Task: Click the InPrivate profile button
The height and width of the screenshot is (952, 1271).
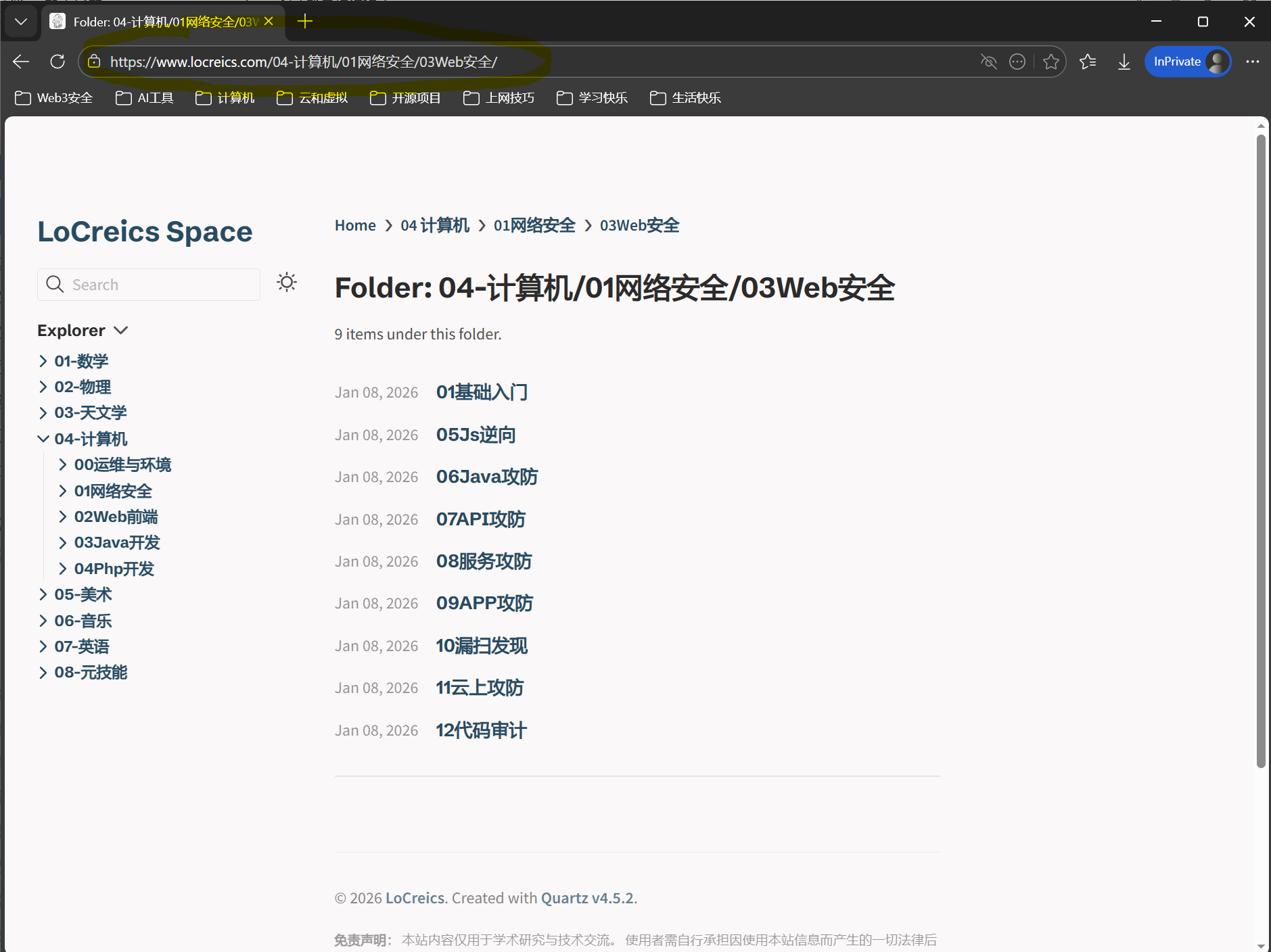Action: coord(1187,62)
